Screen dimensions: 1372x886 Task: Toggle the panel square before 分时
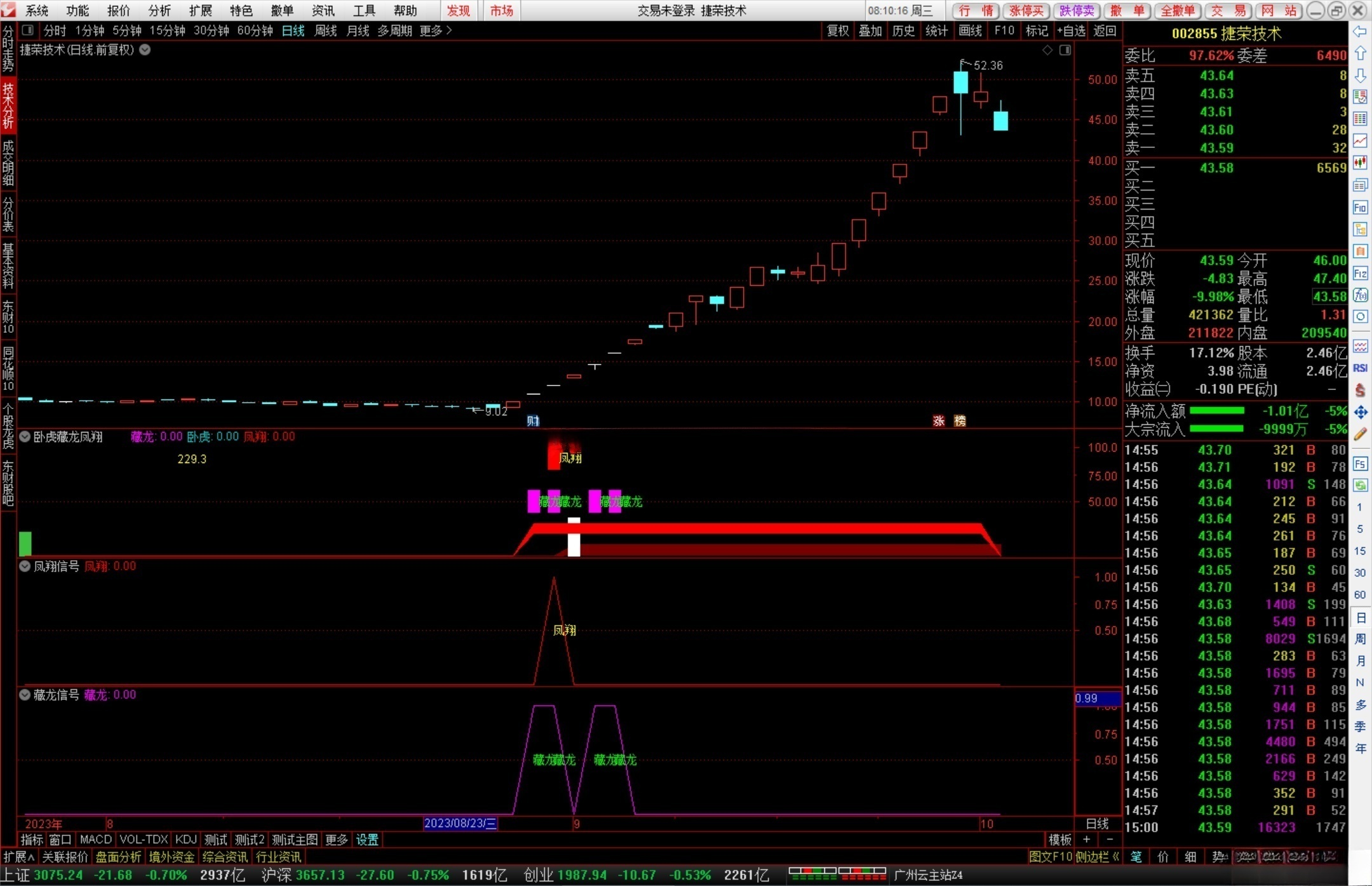[28, 30]
